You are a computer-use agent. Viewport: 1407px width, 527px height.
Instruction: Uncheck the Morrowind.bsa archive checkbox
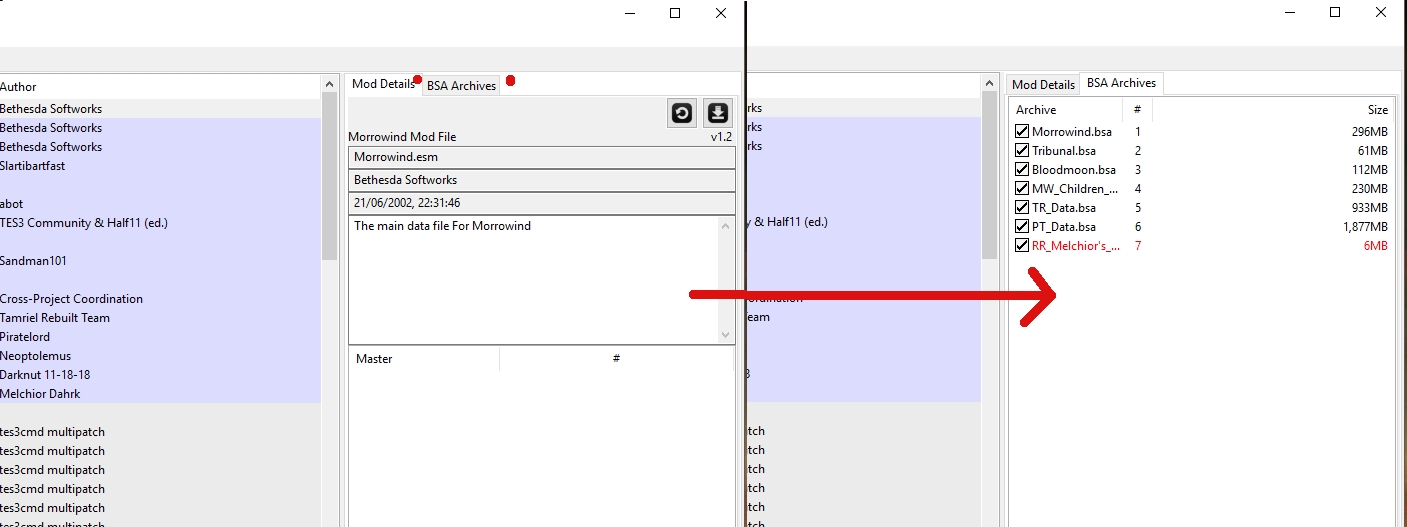[x=1022, y=131]
